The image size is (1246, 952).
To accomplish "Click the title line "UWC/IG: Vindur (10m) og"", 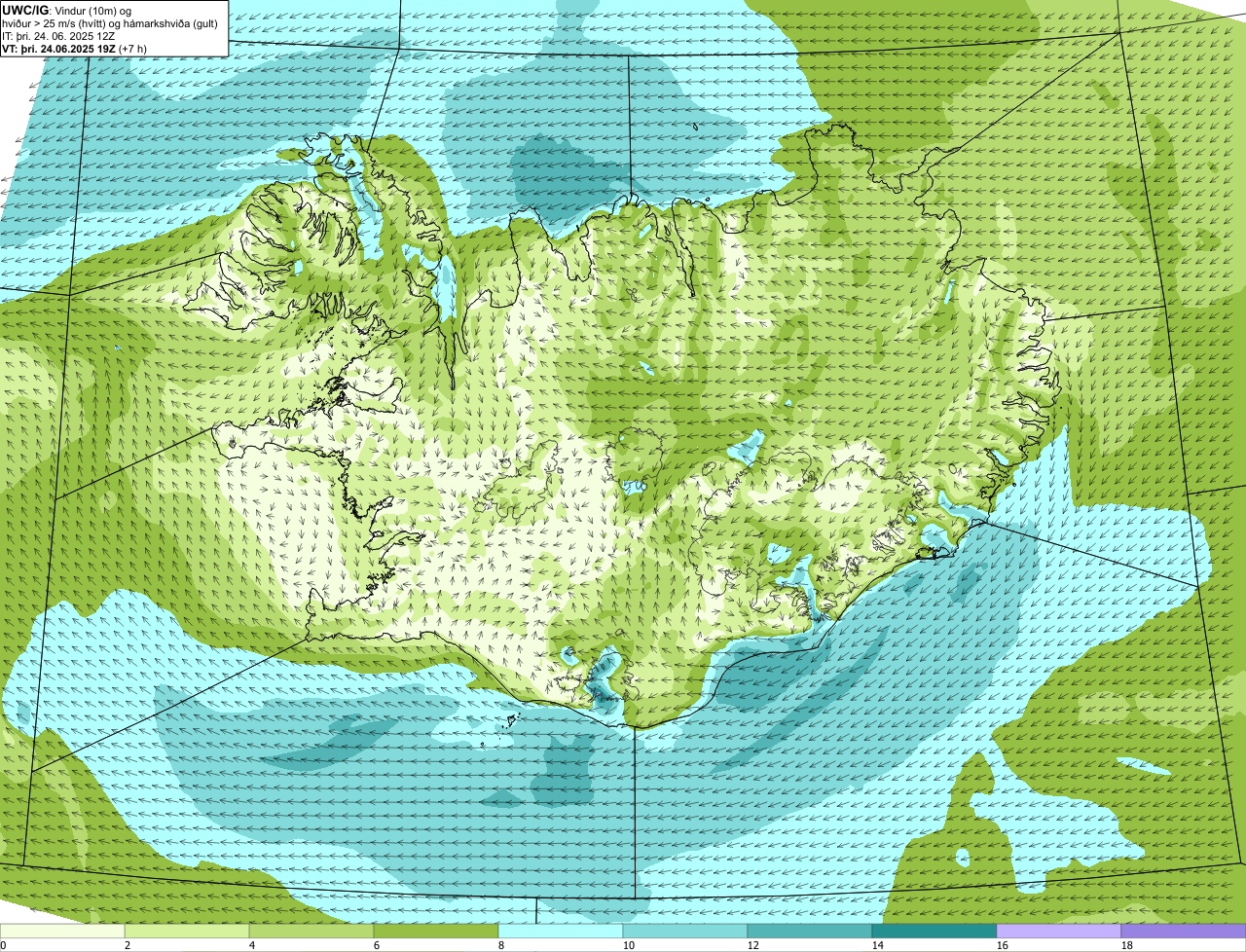I will (65, 10).
